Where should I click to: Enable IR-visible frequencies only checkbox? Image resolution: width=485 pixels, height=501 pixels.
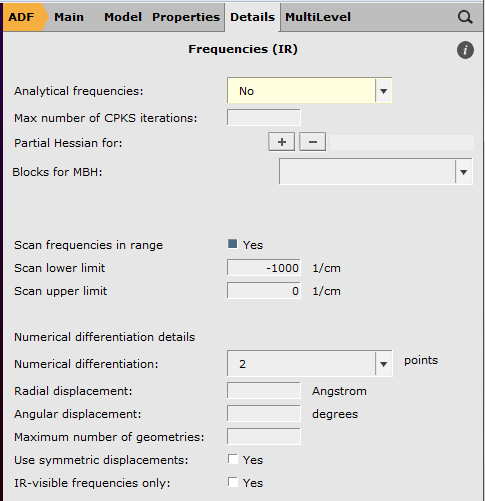tap(233, 482)
